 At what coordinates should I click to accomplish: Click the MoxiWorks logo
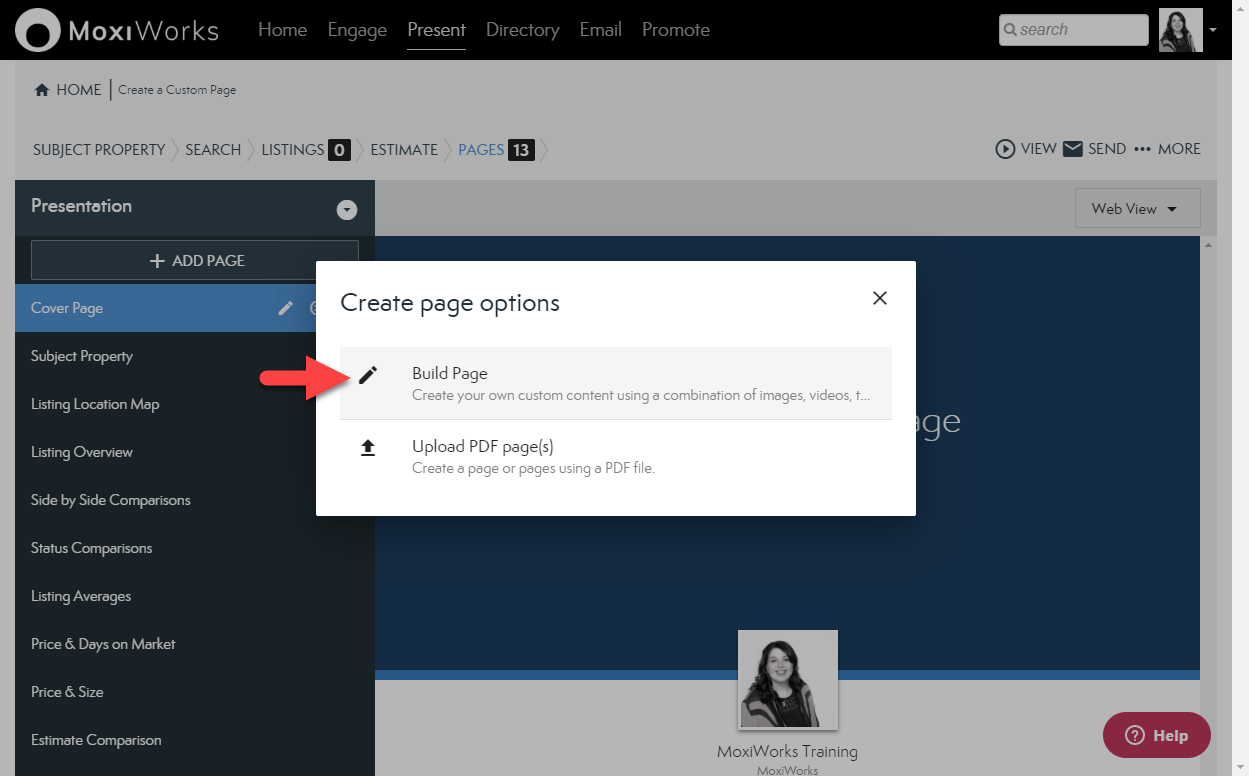(117, 30)
